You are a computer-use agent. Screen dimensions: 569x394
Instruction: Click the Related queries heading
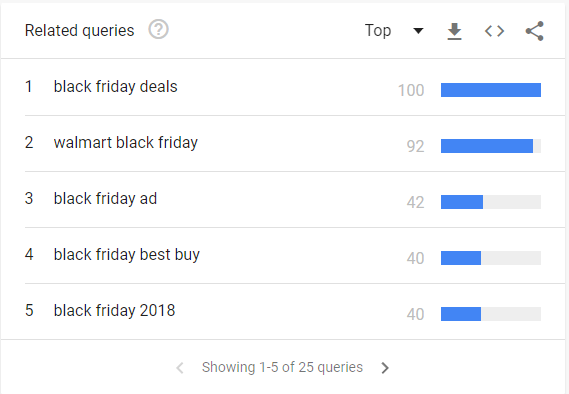(79, 31)
